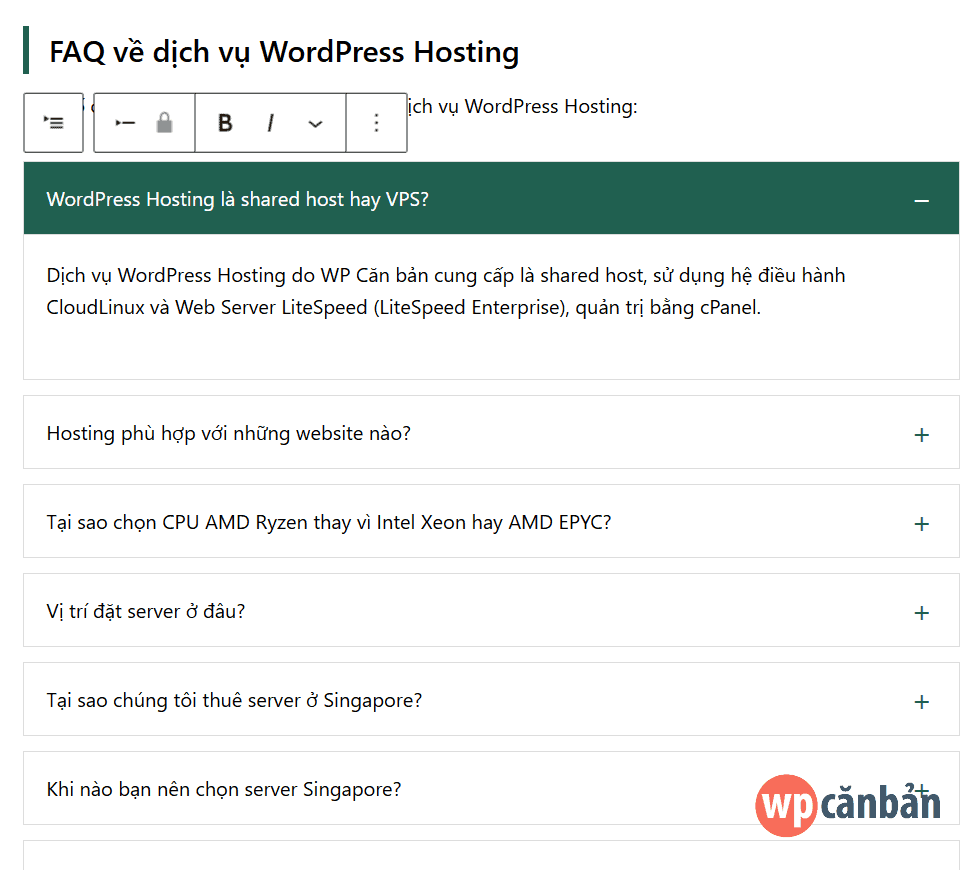Click the lock icon in block toolbar
Image resolution: width=979 pixels, height=870 pixels.
pyautogui.click(x=164, y=123)
